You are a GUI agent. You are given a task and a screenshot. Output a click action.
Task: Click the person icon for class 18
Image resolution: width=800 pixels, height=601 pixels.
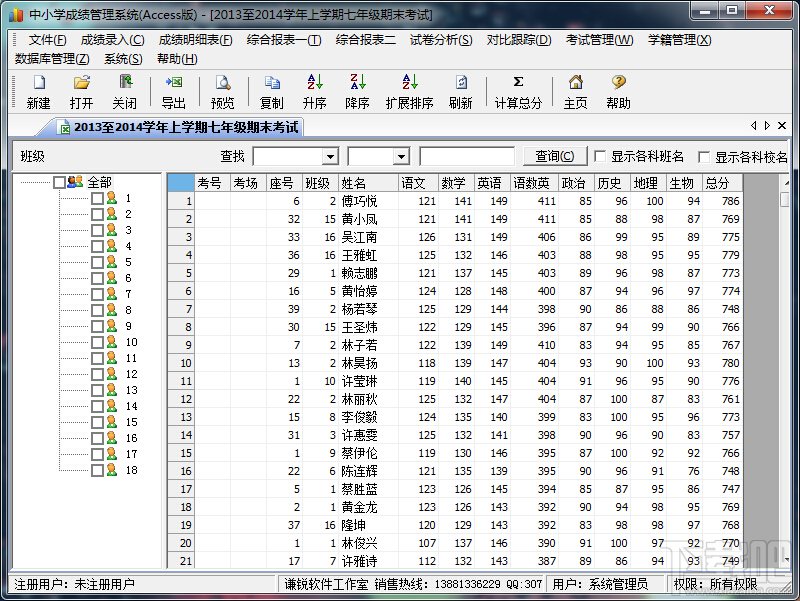(112, 470)
